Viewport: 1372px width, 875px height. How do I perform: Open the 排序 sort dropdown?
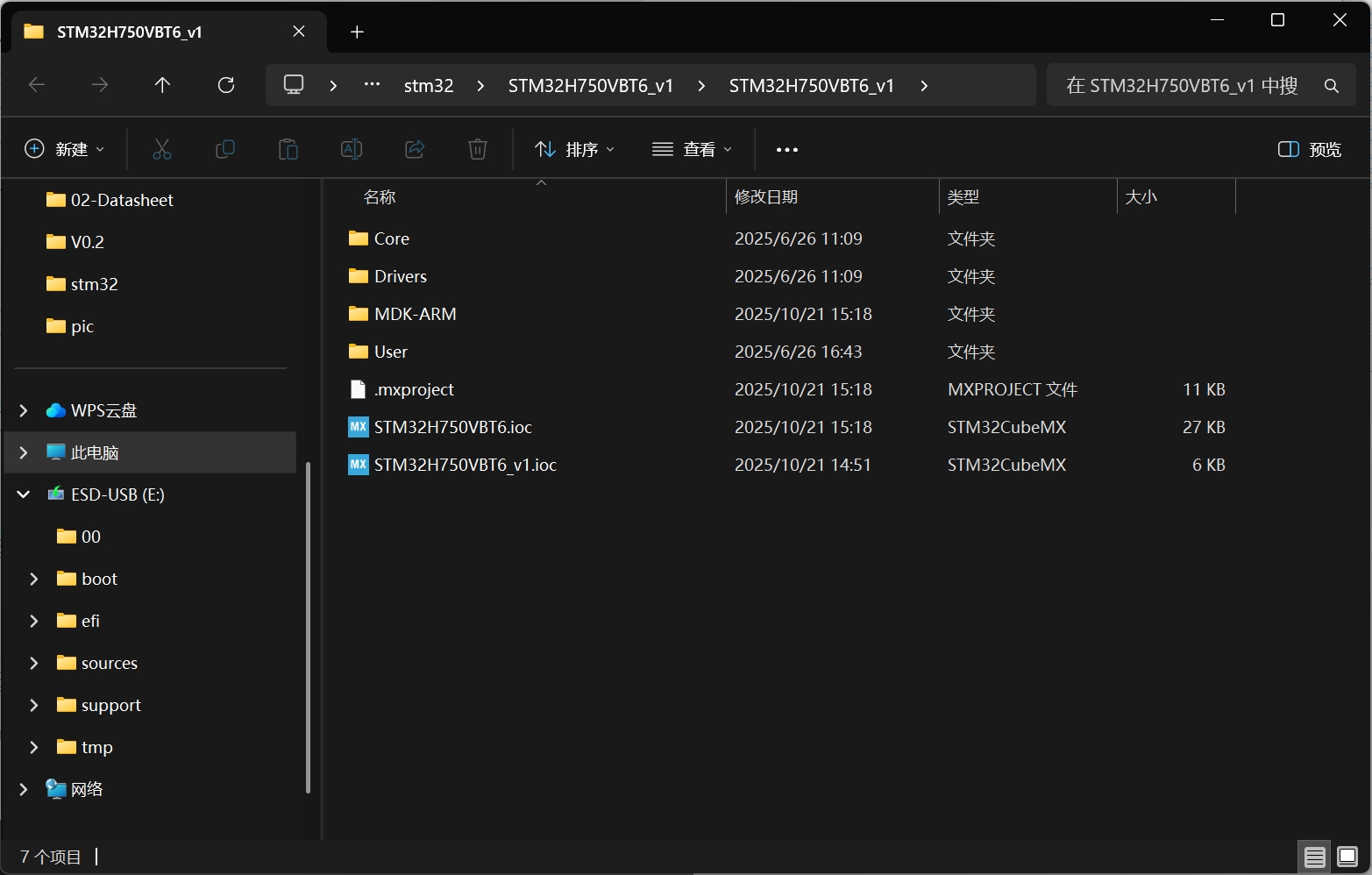pyautogui.click(x=574, y=150)
